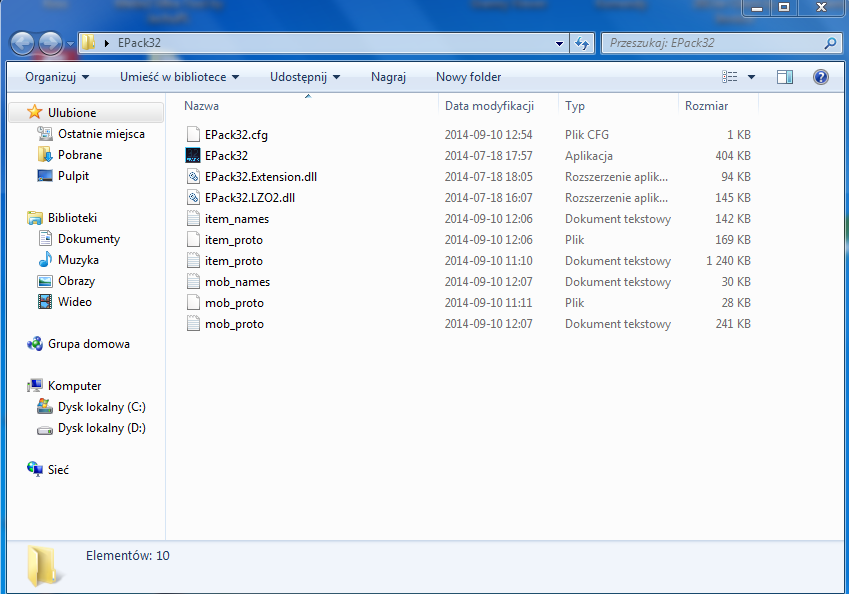Open the Muzyka library

coord(78,260)
